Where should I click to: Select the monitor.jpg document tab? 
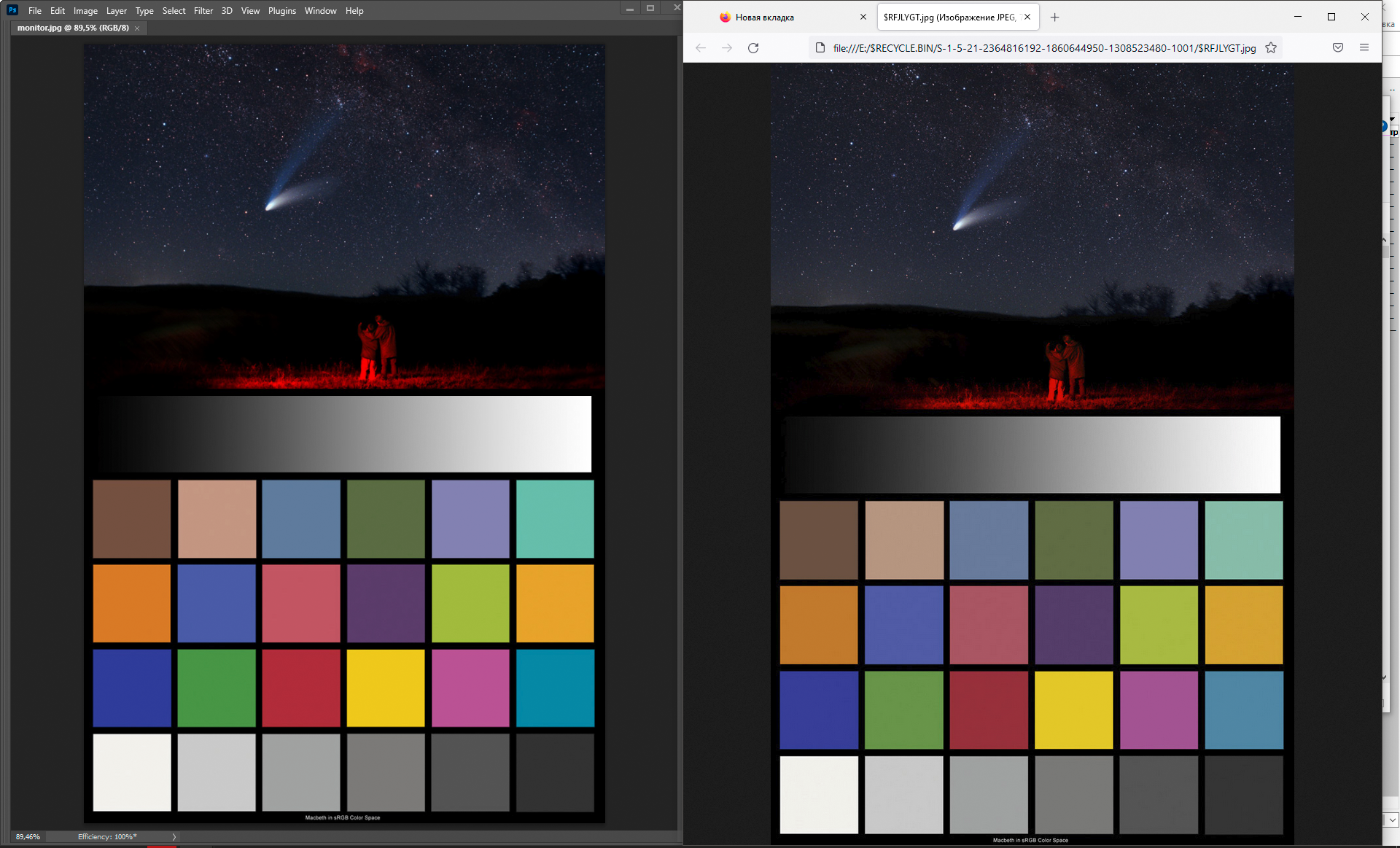(73, 27)
